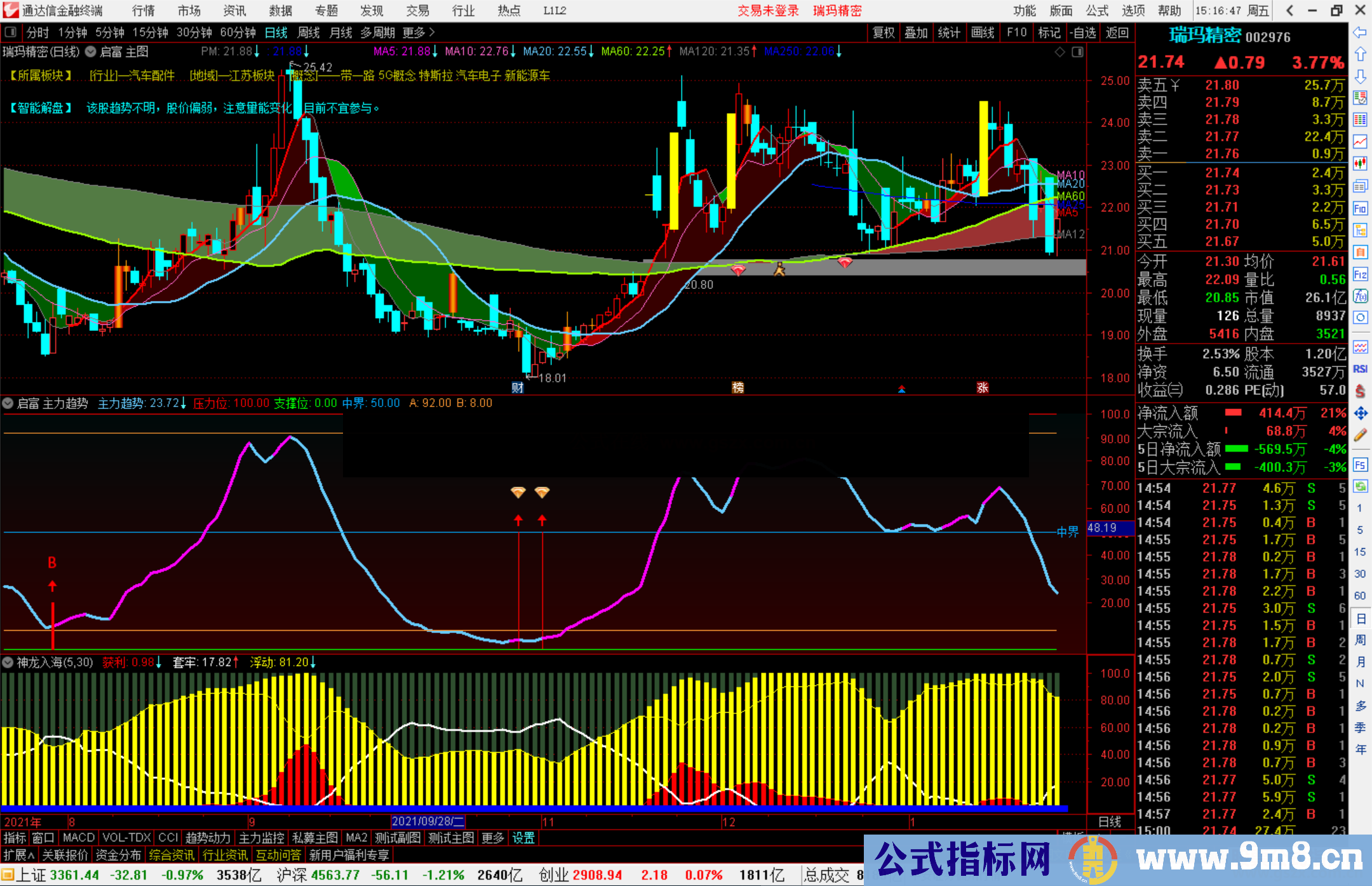This screenshot has width=1372, height=886.
Task: Click the 卖一 price 21.76
Action: (1222, 154)
